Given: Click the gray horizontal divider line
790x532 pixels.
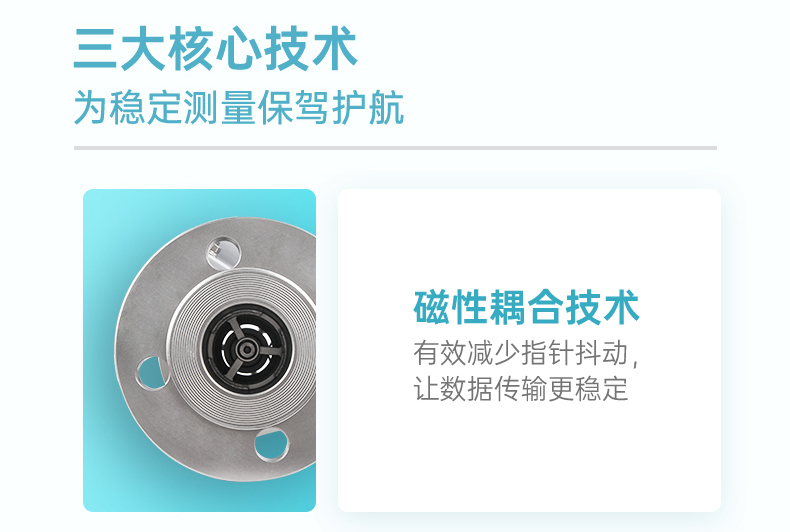Looking at the screenshot, I should [395, 148].
